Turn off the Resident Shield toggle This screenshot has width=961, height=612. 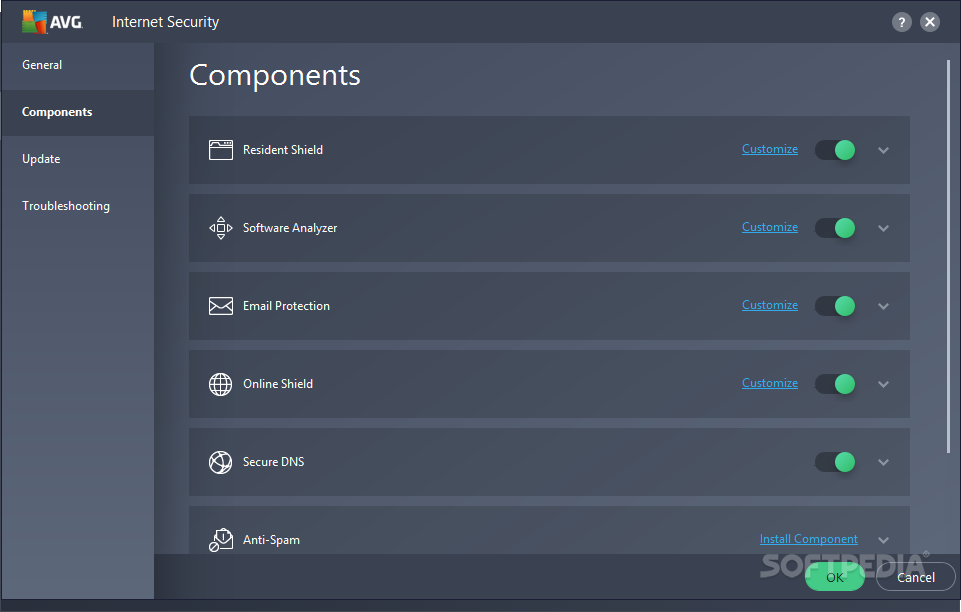[x=835, y=150]
